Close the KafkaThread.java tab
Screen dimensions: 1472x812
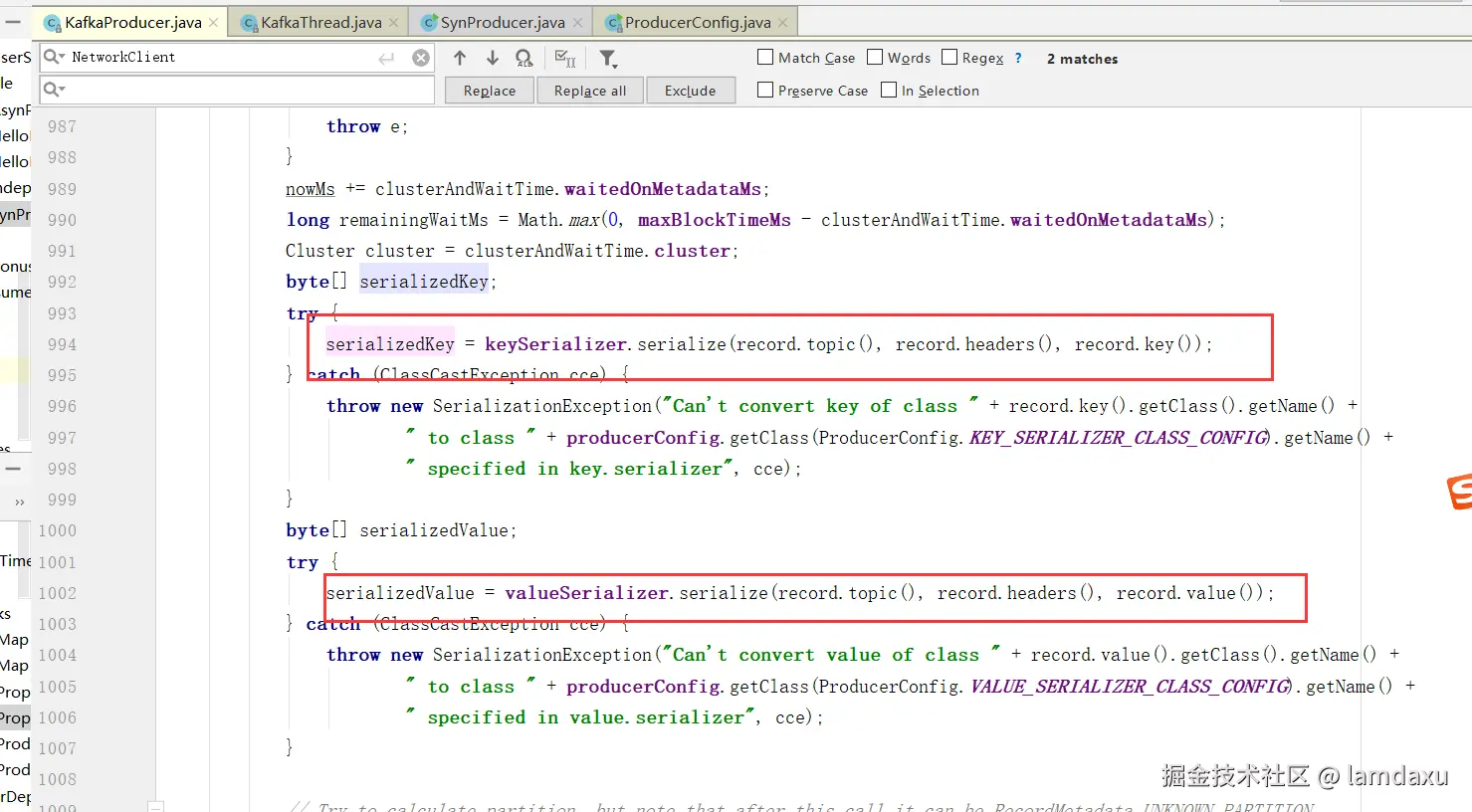point(393,23)
